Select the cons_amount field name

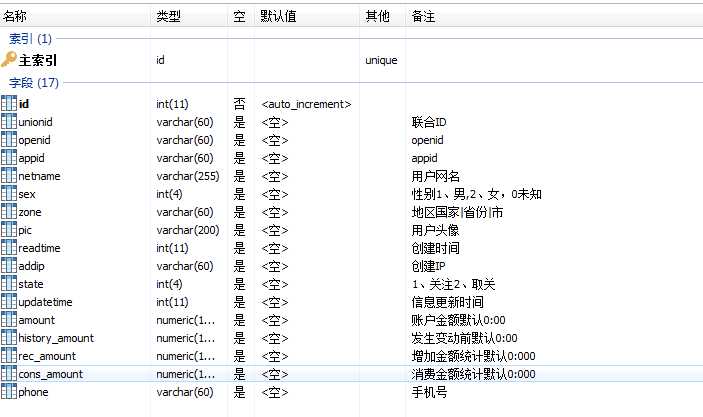pos(51,374)
